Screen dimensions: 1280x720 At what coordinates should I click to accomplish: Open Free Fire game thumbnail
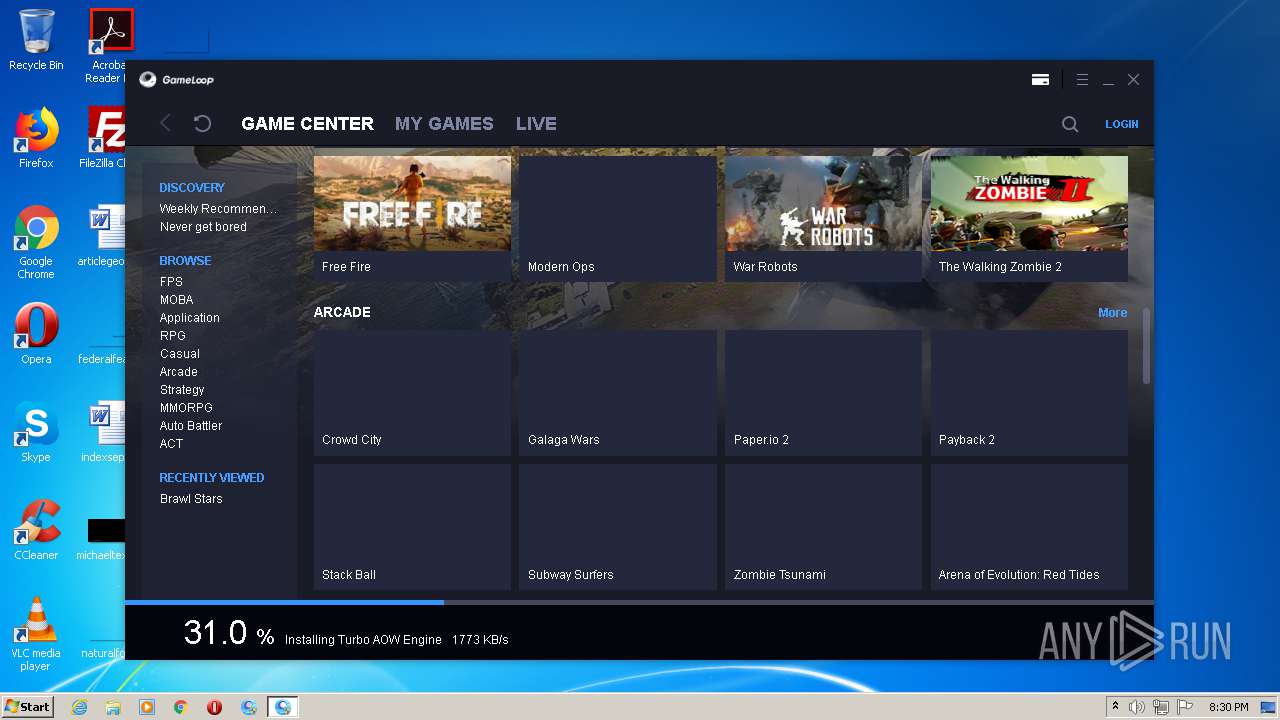click(x=412, y=203)
